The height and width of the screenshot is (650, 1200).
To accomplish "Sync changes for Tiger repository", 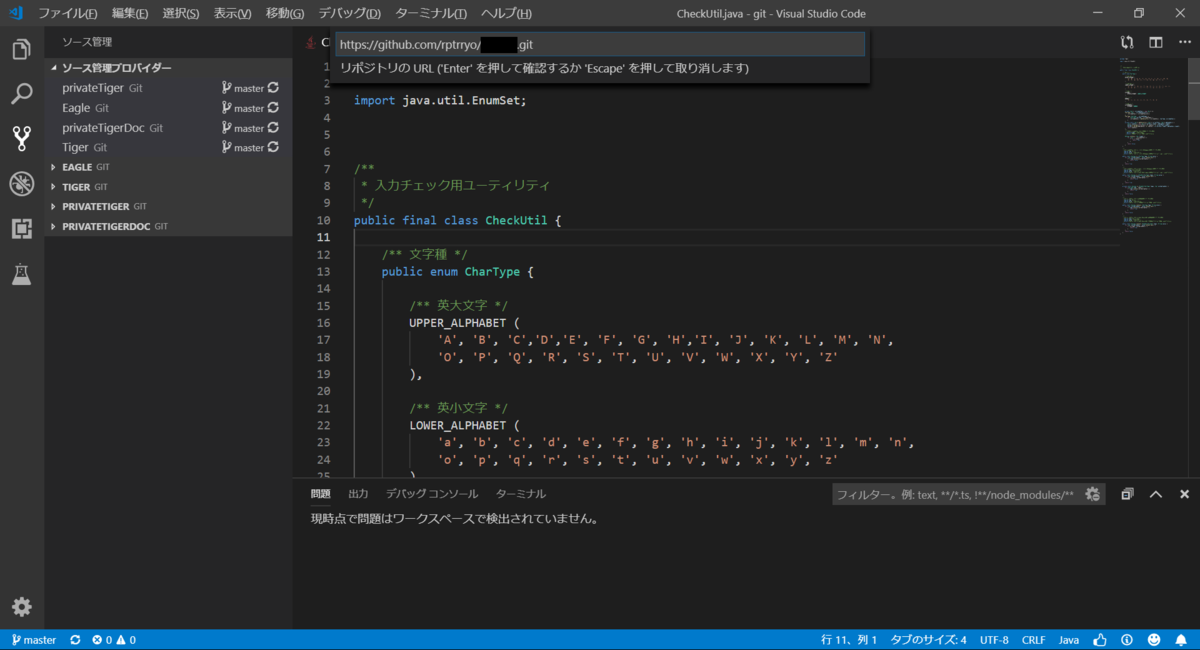I will pos(273,147).
